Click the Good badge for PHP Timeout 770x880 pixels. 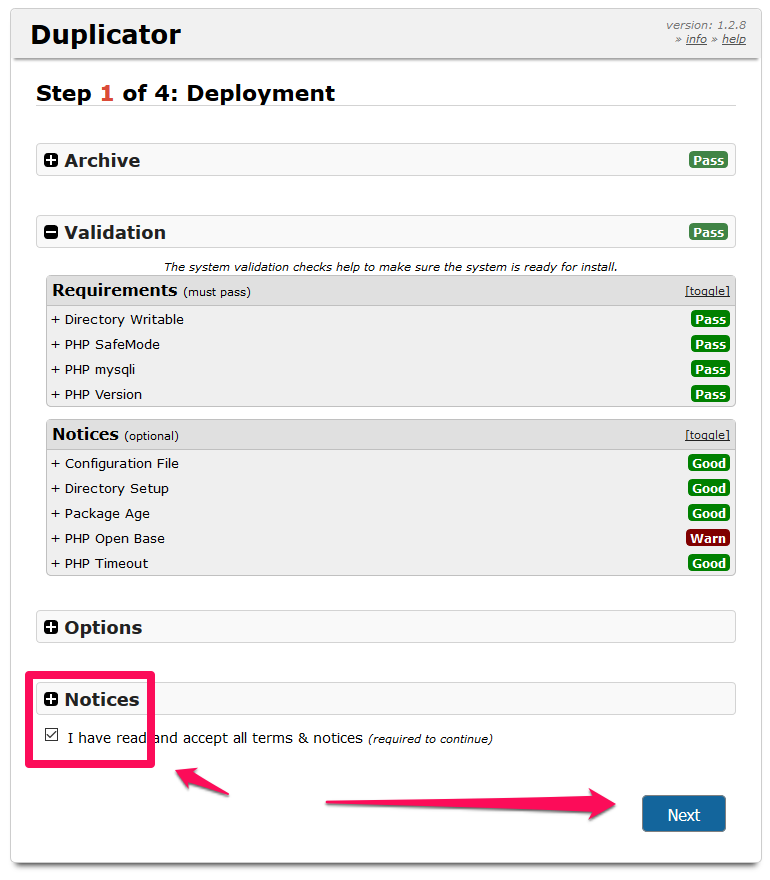pyautogui.click(x=709, y=563)
